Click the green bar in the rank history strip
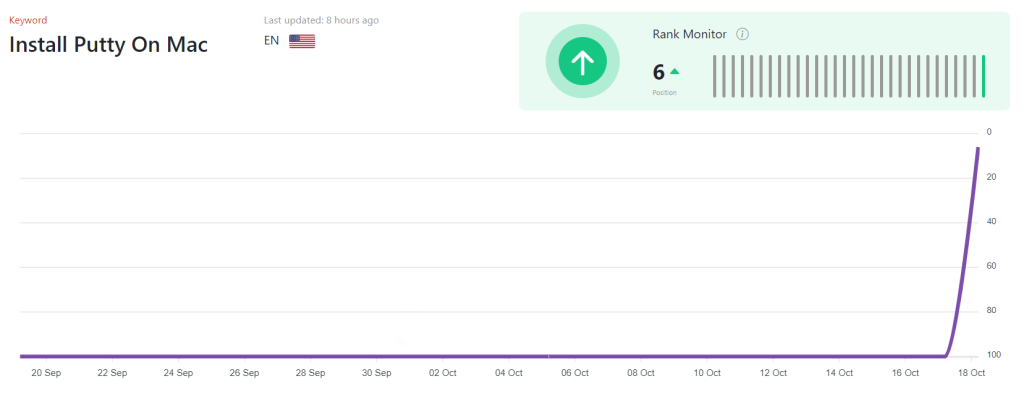 pos(984,76)
